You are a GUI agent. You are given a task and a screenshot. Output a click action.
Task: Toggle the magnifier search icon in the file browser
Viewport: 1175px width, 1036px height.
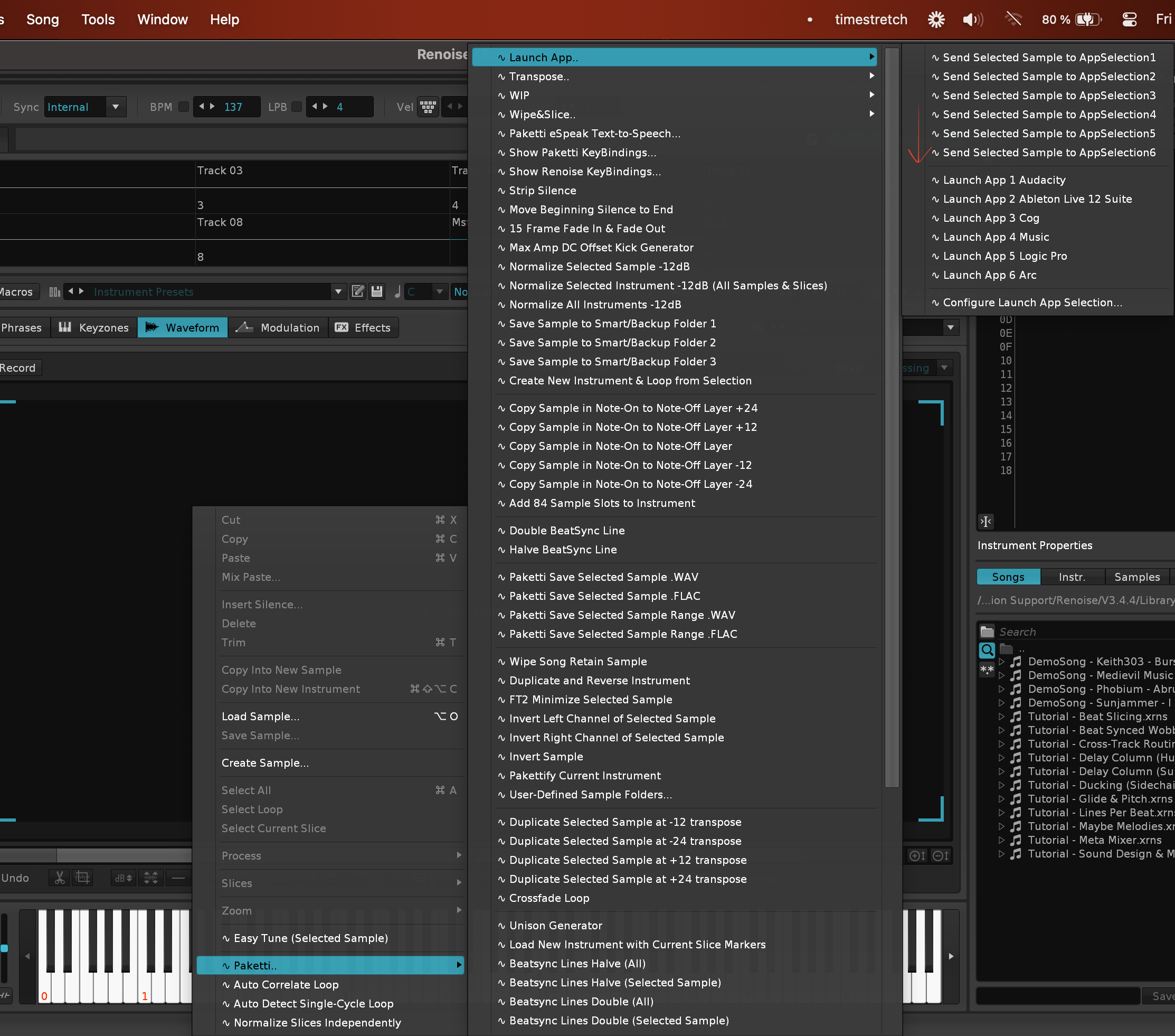987,650
